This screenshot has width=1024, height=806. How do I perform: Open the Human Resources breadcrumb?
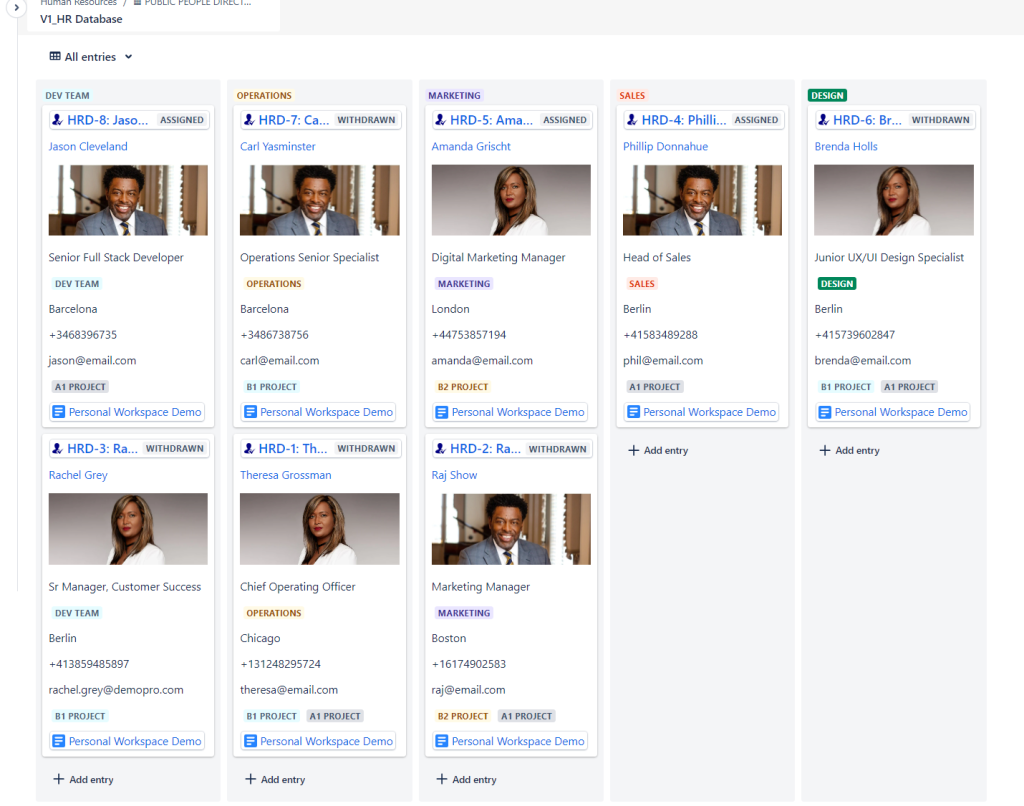(x=78, y=4)
